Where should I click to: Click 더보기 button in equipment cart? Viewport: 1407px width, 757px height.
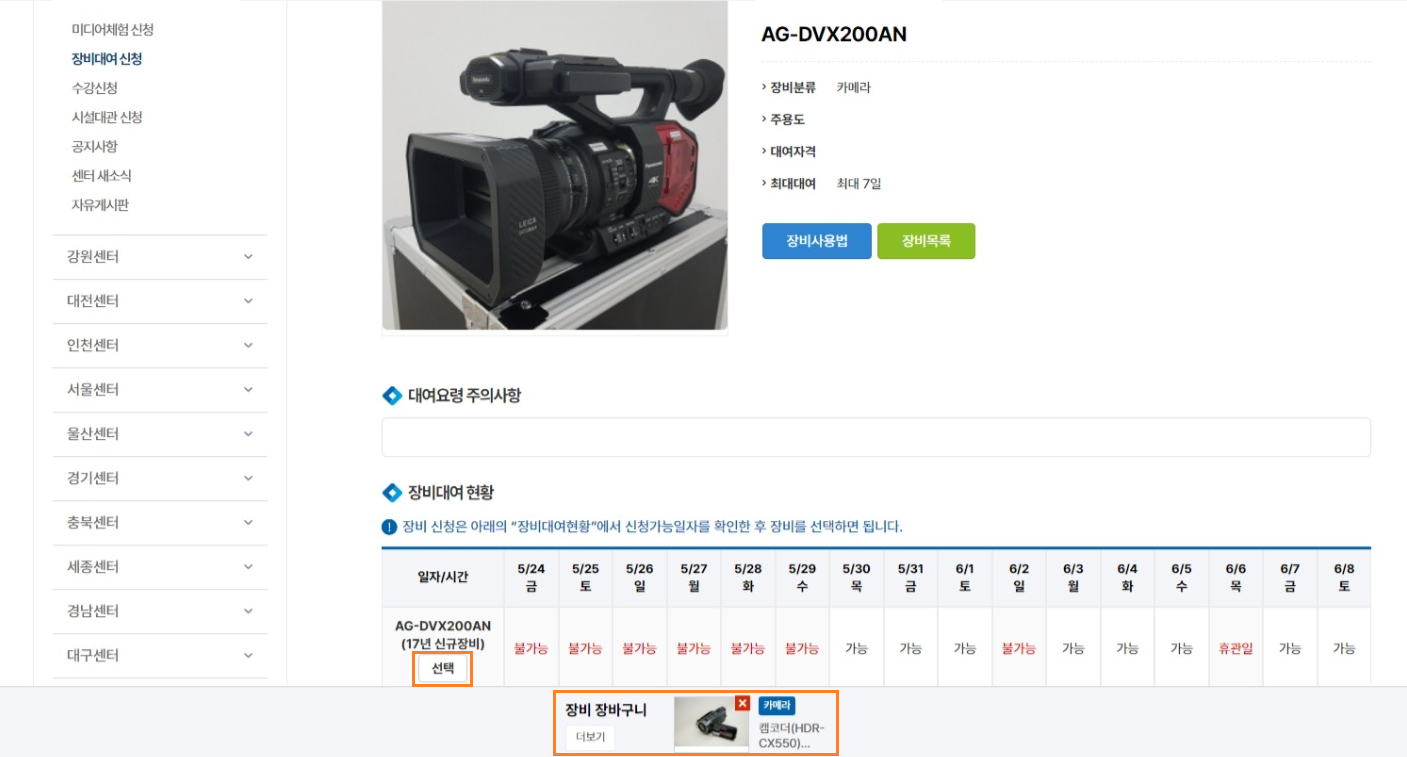(x=590, y=737)
